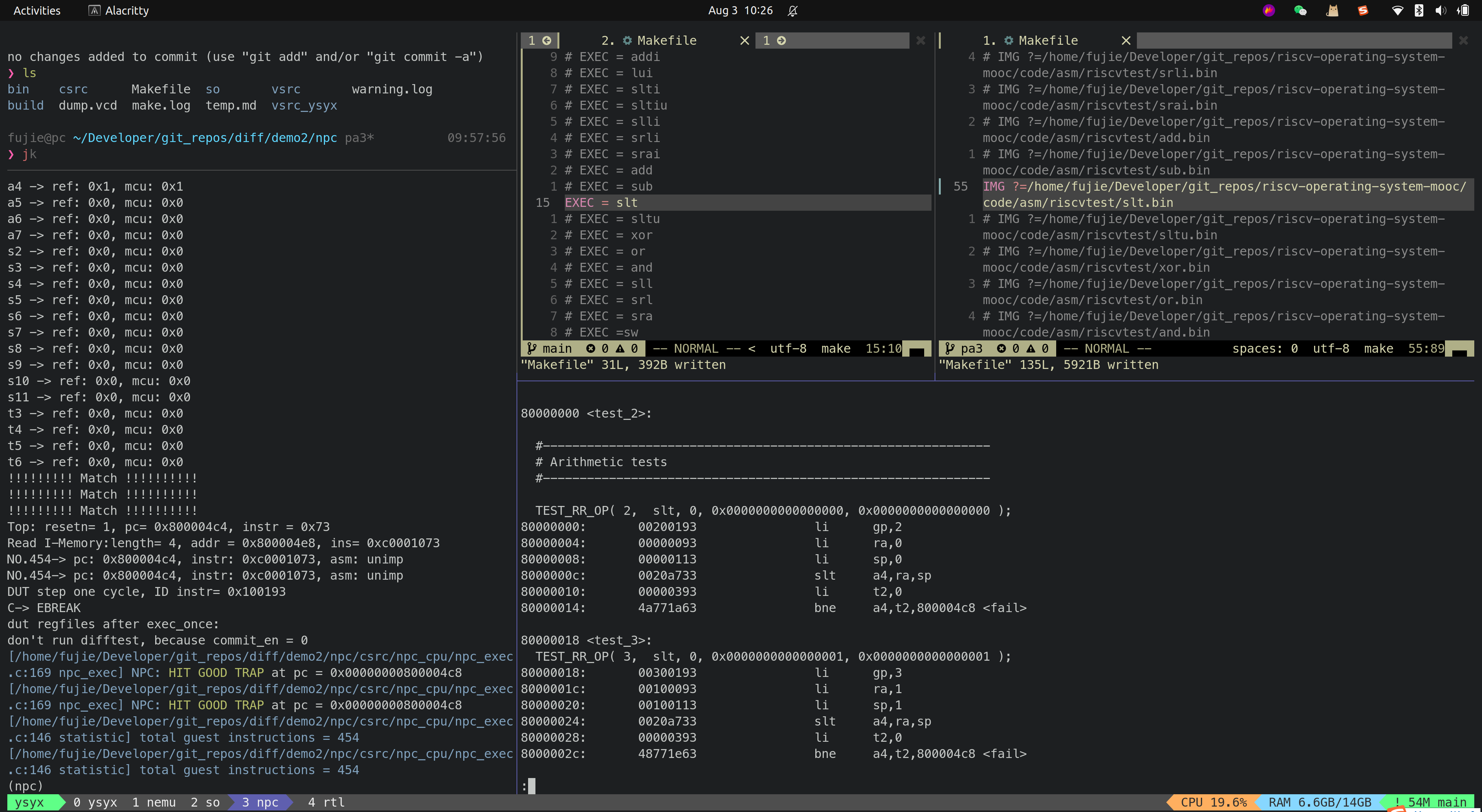Click the Alacritty app icon in top bar
Screen dimensions: 1482x812
pos(94,10)
